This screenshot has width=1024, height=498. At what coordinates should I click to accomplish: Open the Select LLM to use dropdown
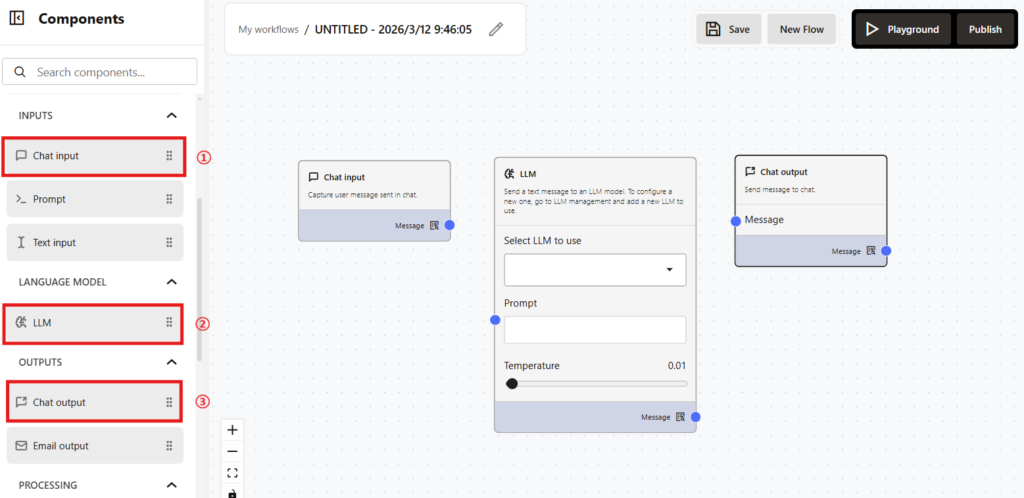click(595, 270)
